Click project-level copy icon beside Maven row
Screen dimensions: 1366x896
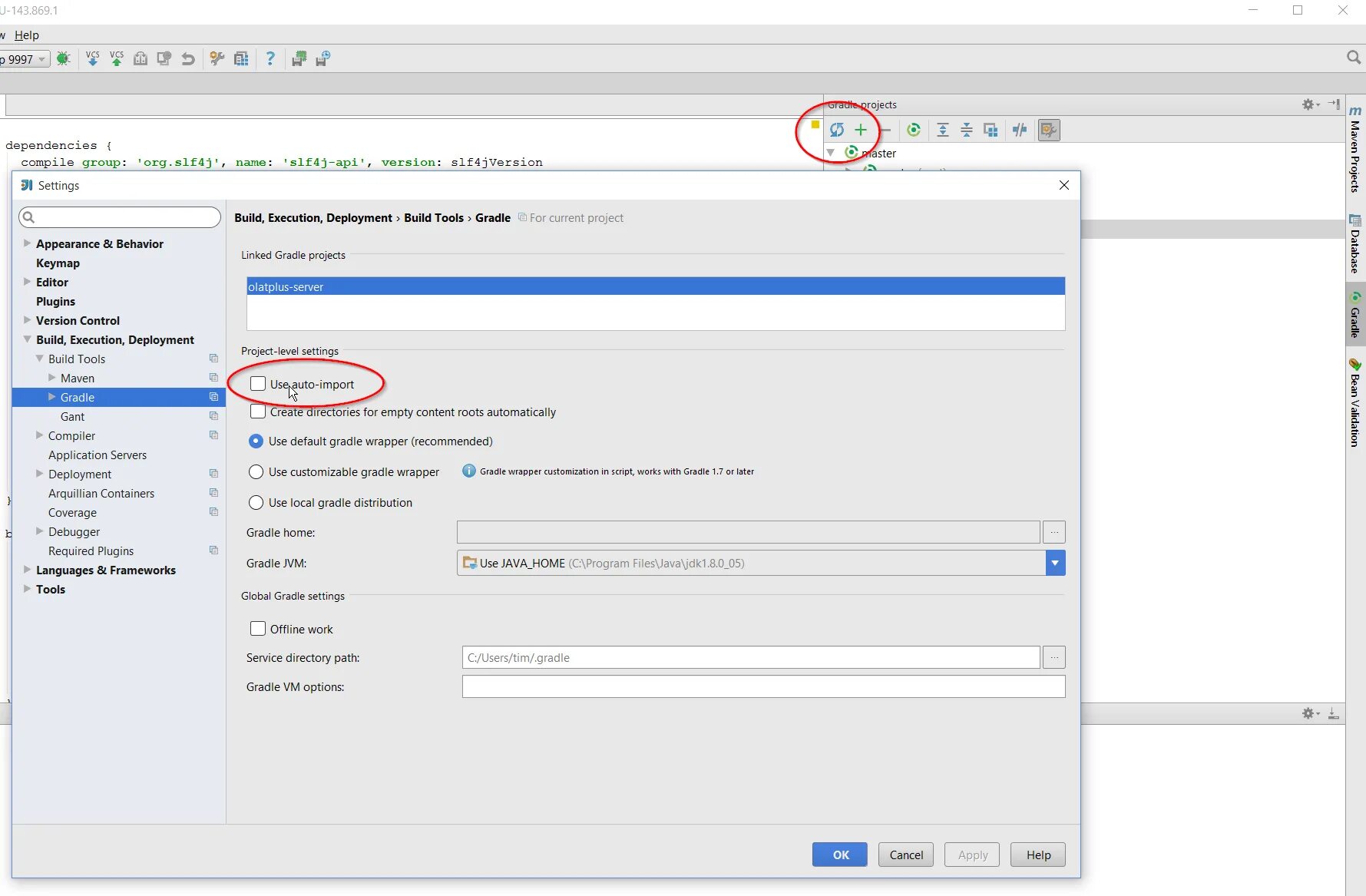click(x=213, y=378)
